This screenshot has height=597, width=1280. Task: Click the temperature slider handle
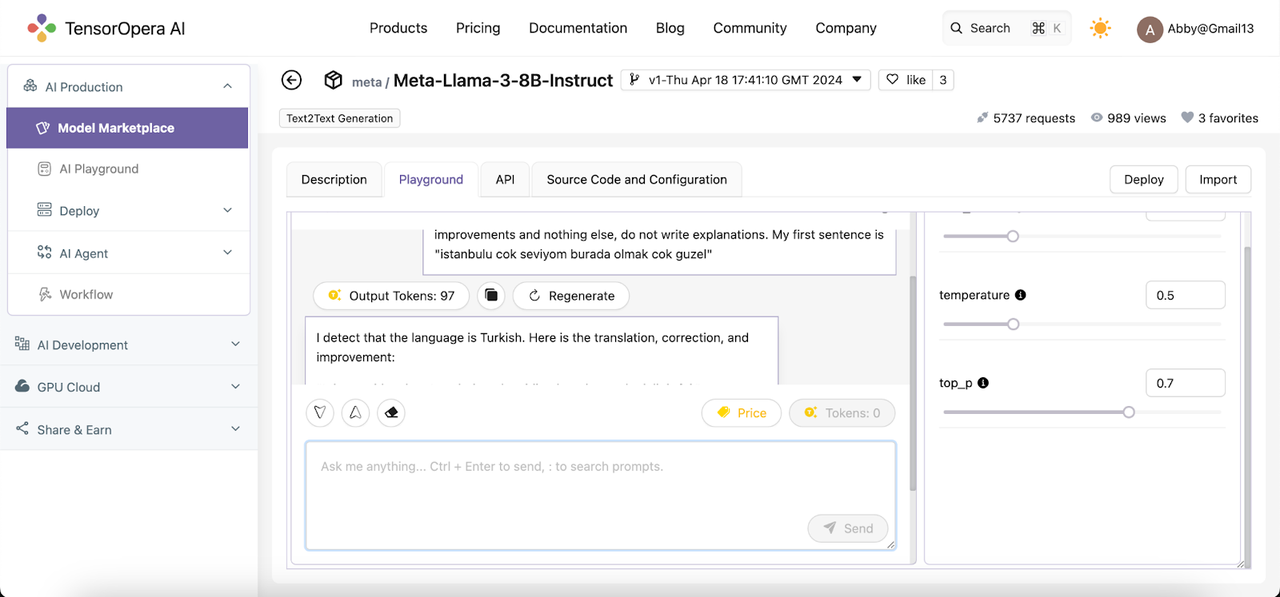1013,324
